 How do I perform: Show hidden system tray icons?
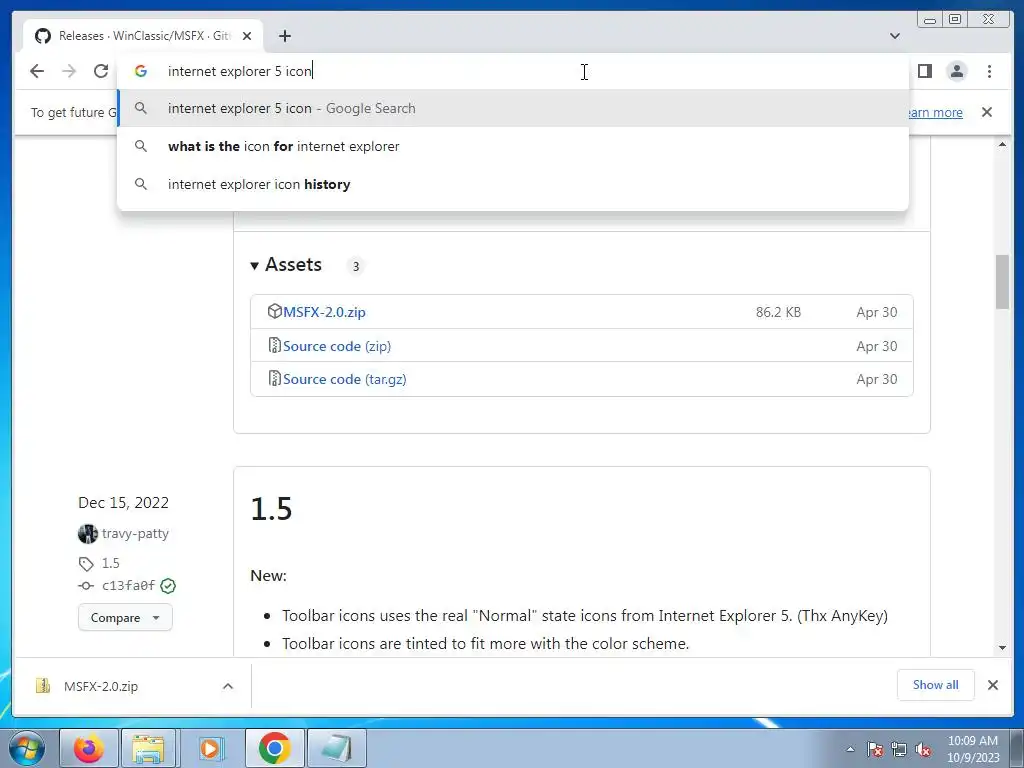click(850, 749)
